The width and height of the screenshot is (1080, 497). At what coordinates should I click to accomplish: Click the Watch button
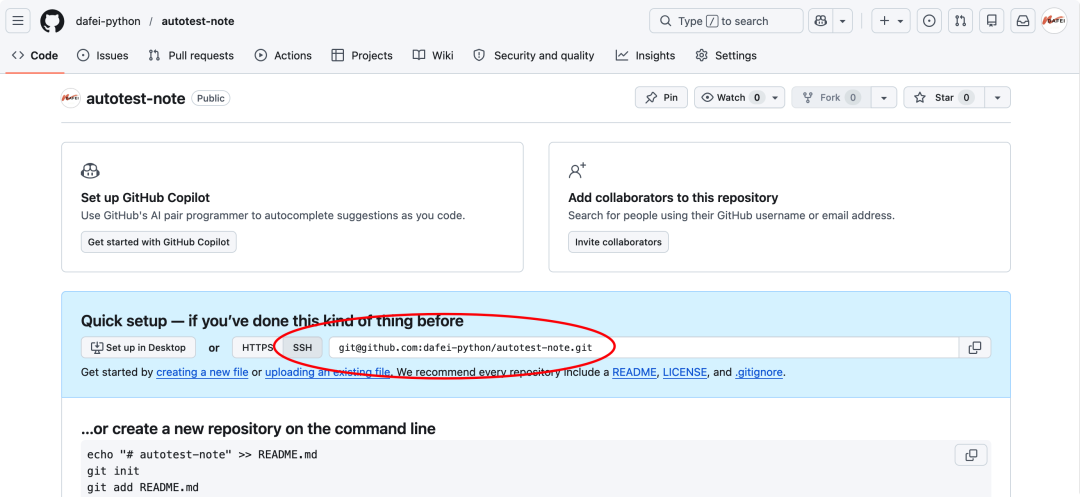[731, 98]
